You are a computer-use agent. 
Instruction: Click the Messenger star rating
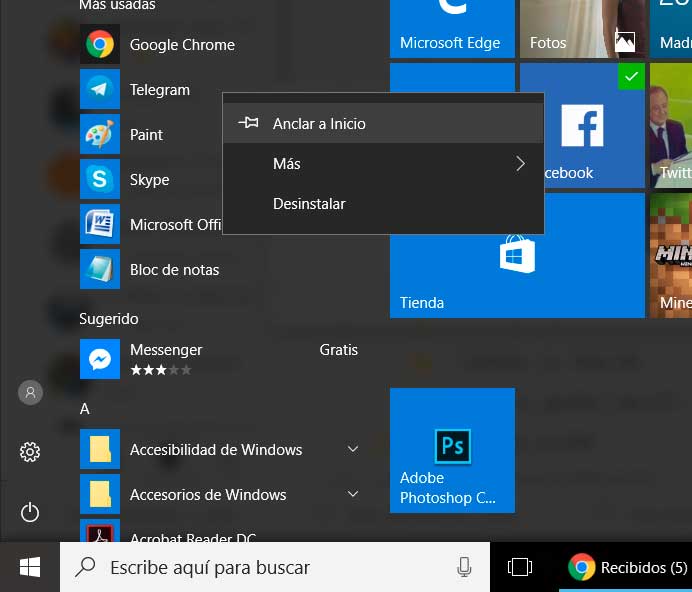(161, 370)
